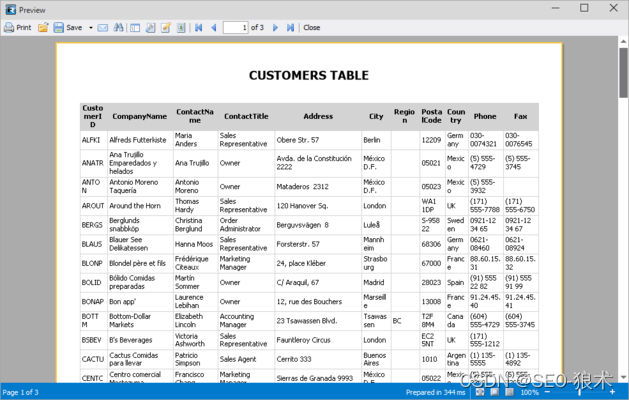Screen dimensions: 629x400
Task: Select the page-width zoom icon in the status bar
Action: coord(480,392)
